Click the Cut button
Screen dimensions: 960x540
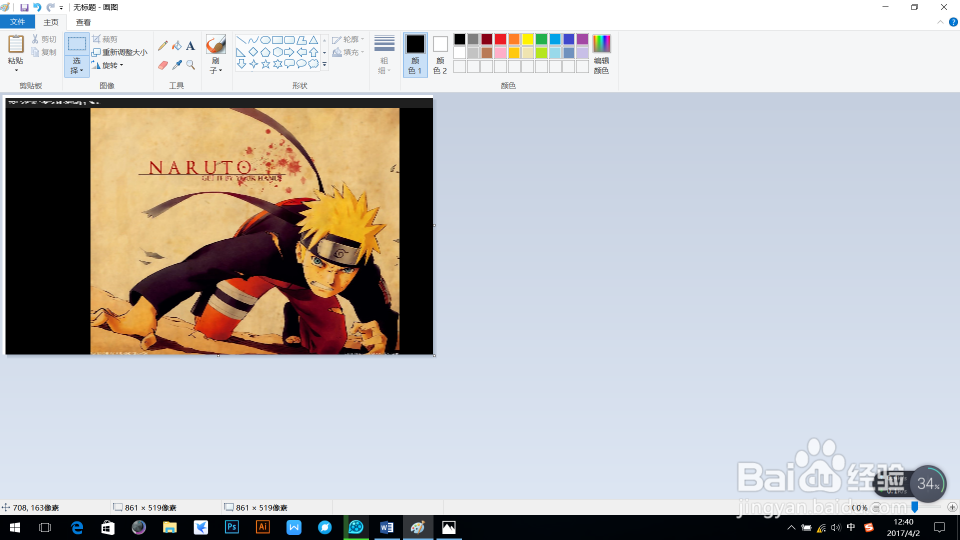[x=44, y=39]
